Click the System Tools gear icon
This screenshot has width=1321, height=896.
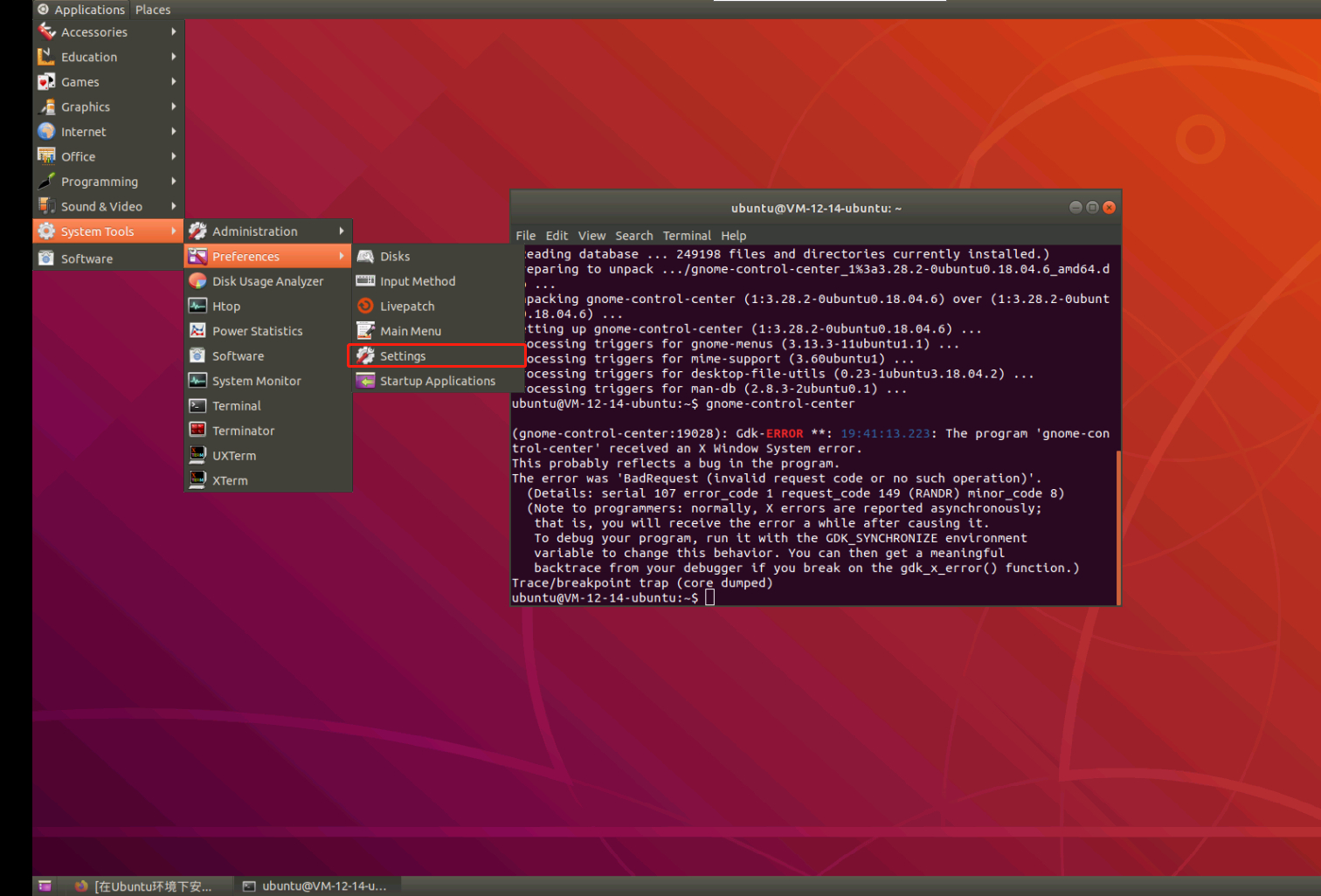46,231
